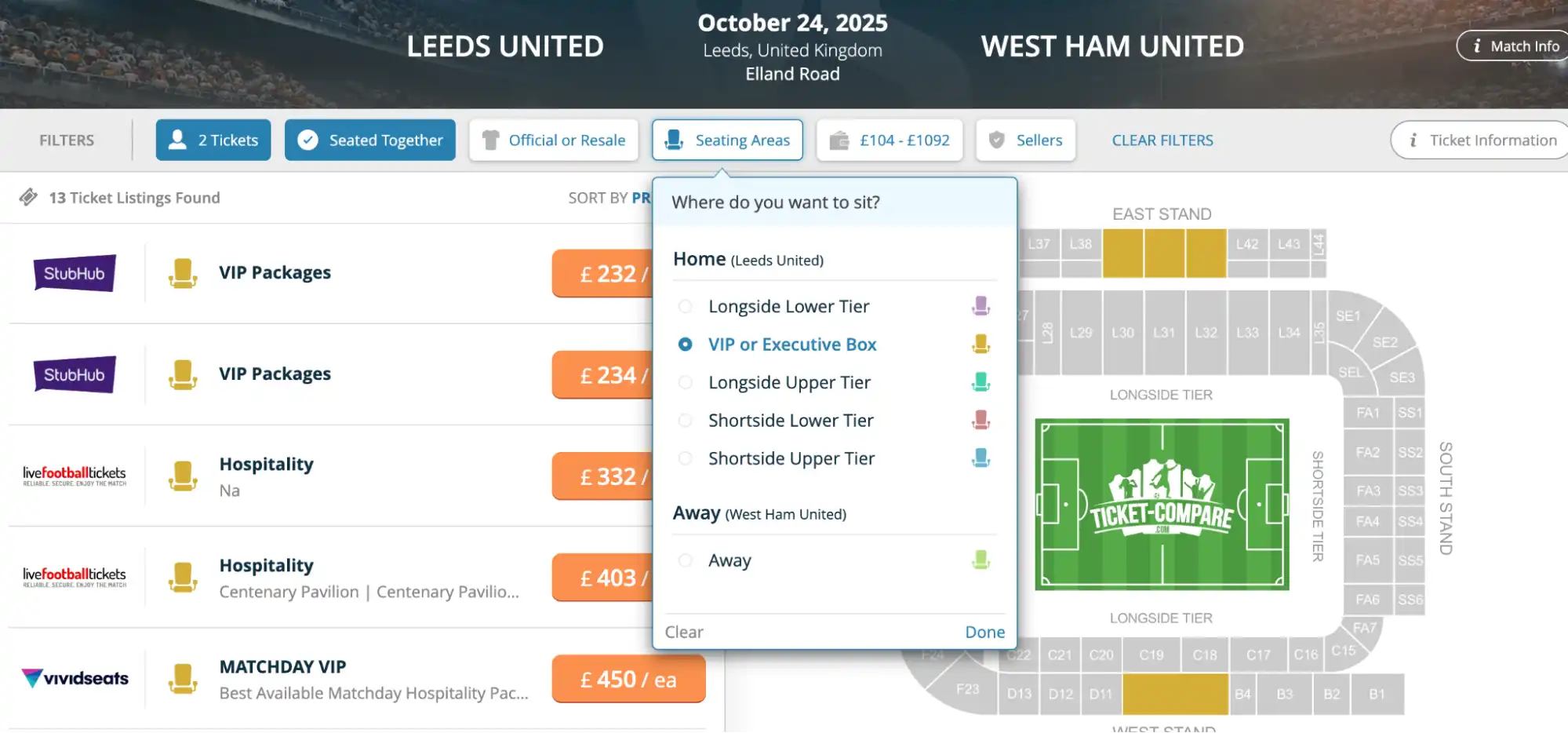Click the yellow seat icon beside VIP Packages

[183, 273]
